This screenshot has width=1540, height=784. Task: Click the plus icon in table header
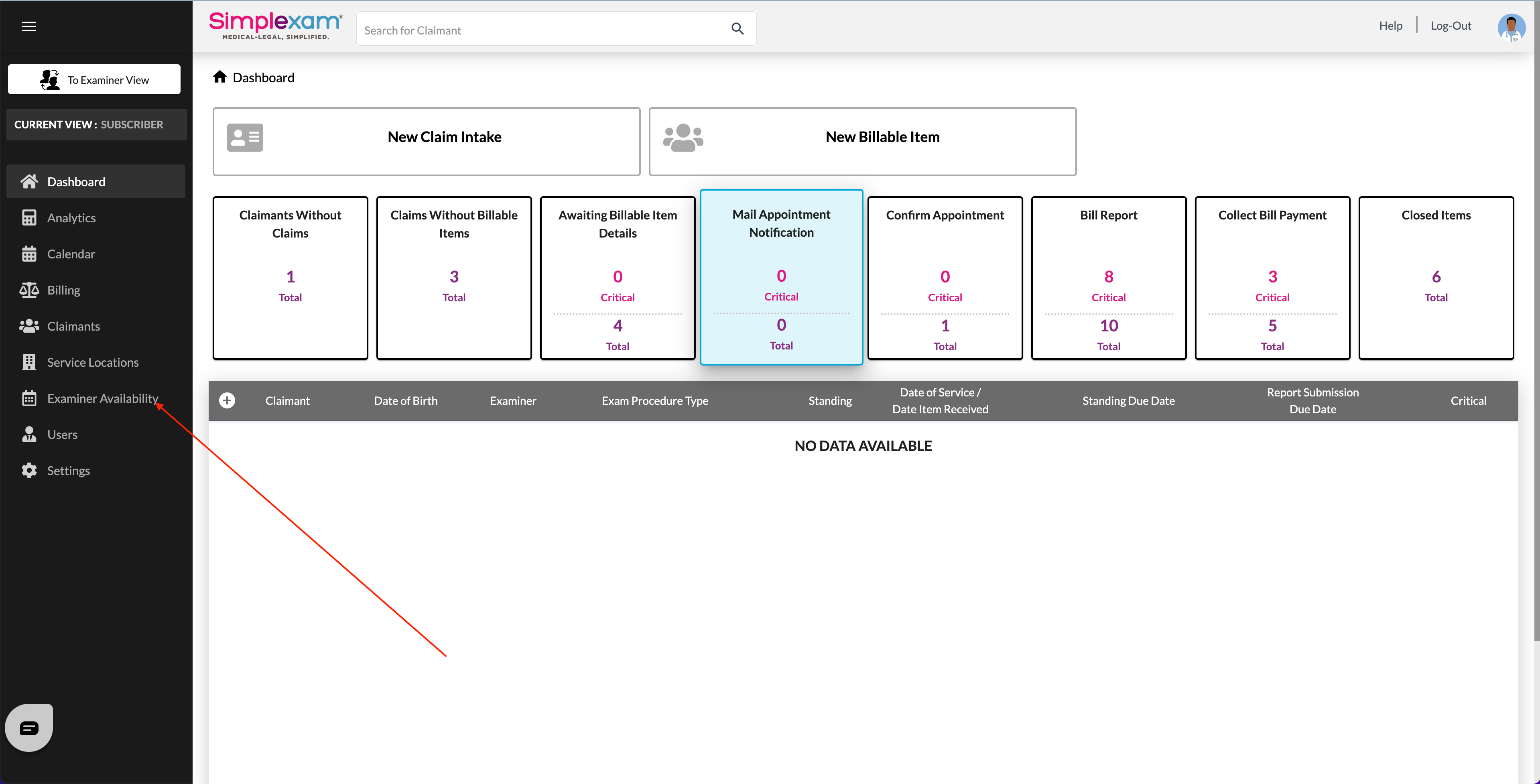point(227,400)
